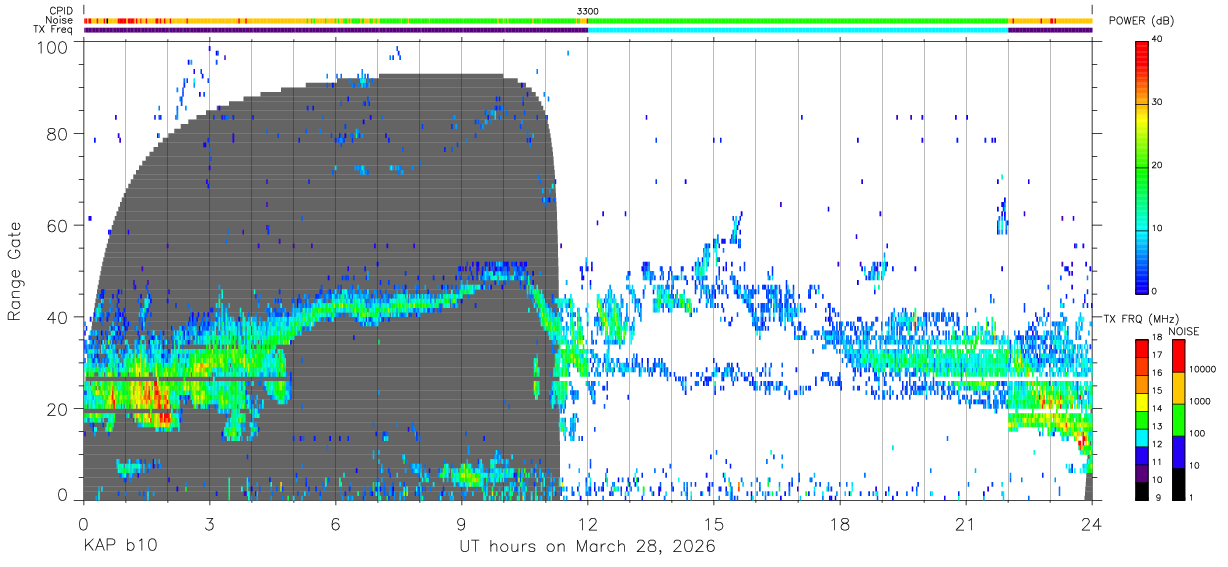The width and height of the screenshot is (1228, 567).
Task: Select the 'Range Gate' y-axis label
Action: click(15, 270)
